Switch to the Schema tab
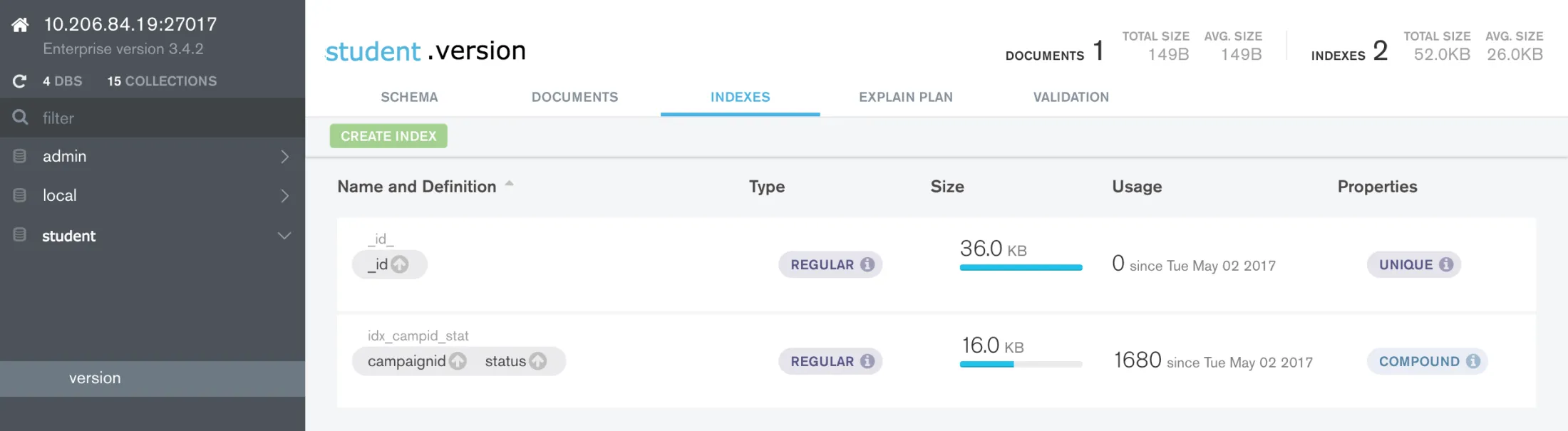1568x431 pixels. click(x=409, y=97)
